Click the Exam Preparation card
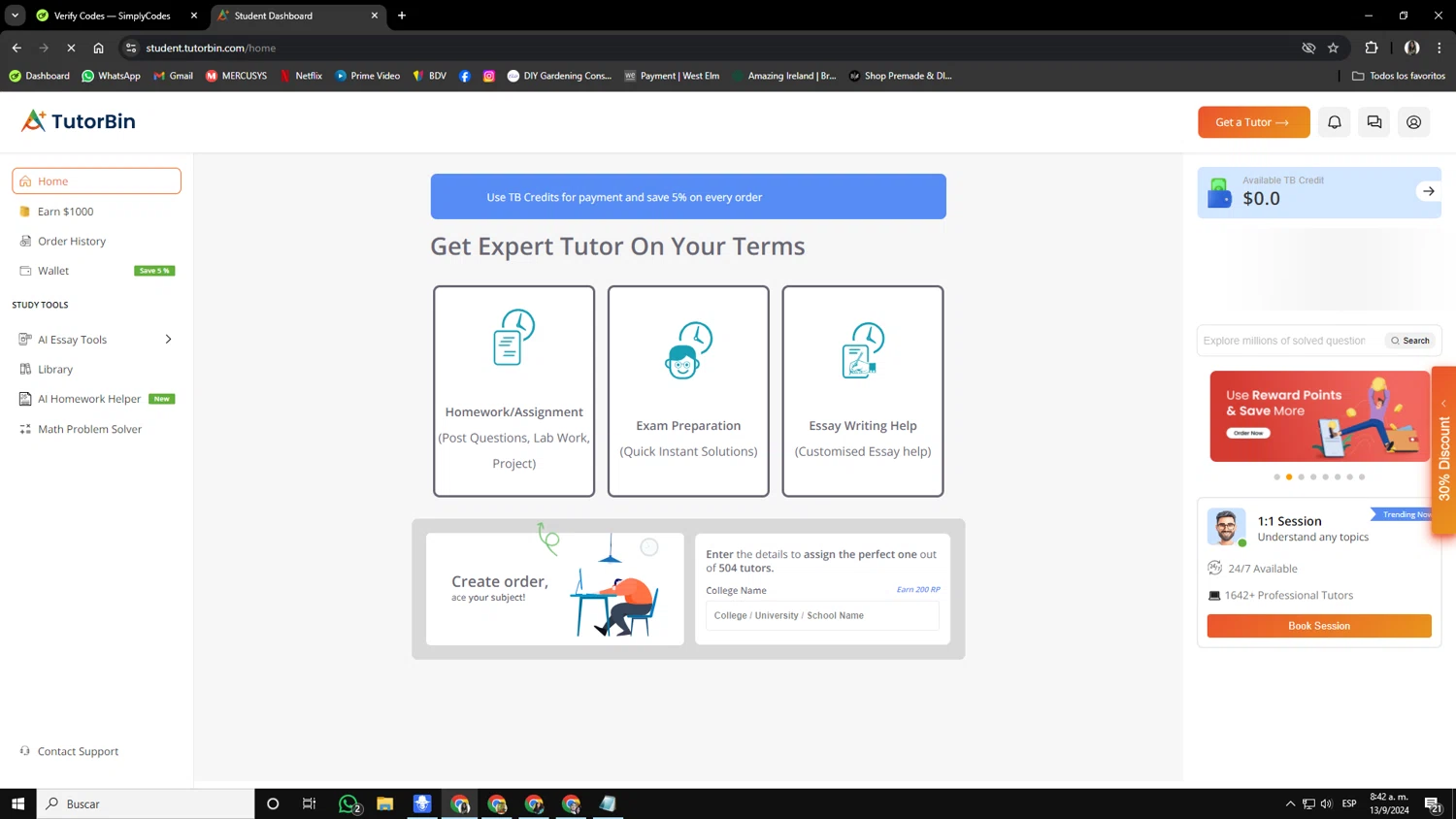 point(688,391)
